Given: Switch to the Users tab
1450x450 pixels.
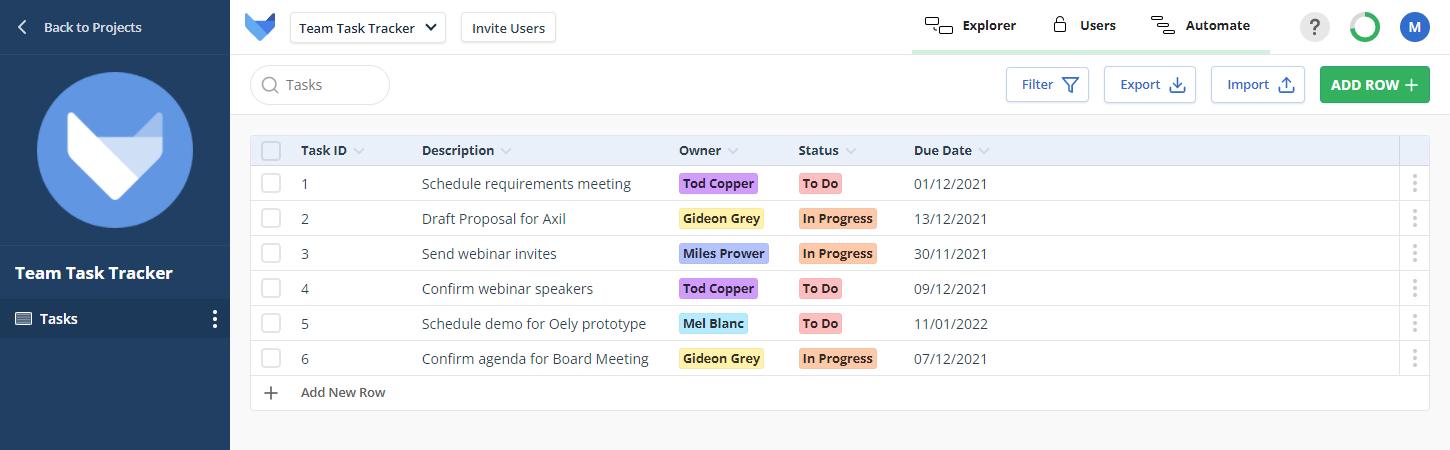Looking at the screenshot, I should pyautogui.click(x=1084, y=26).
